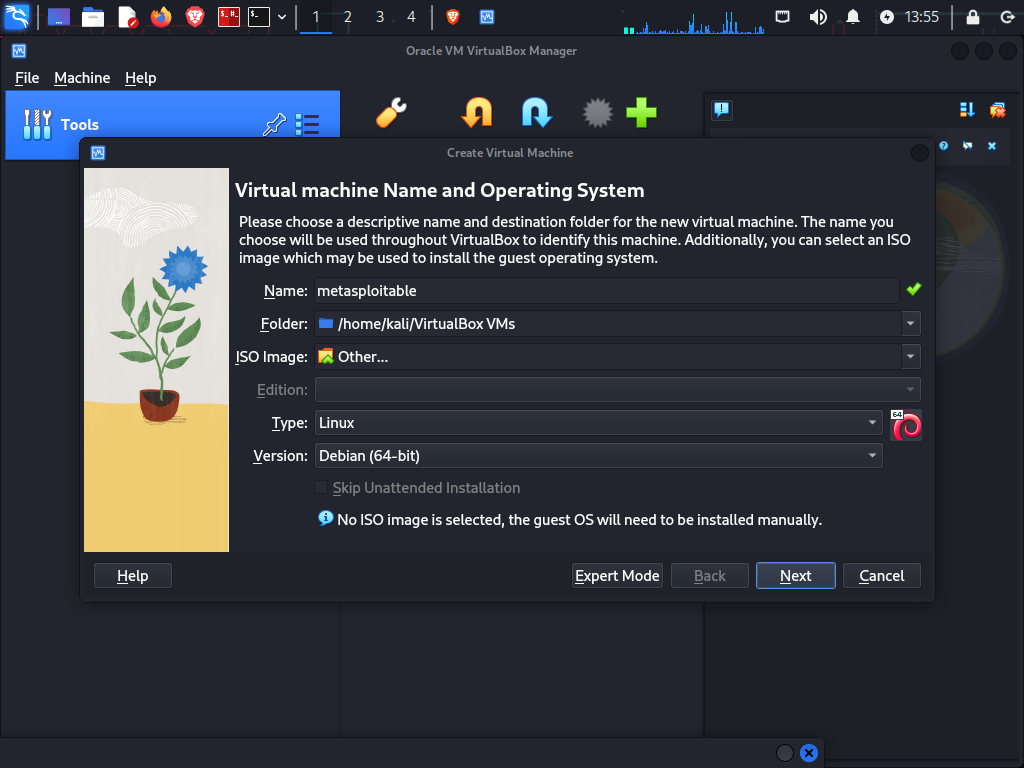Click the hide notification message icon
Image resolution: width=1024 pixels, height=768 pixels.
click(968, 146)
